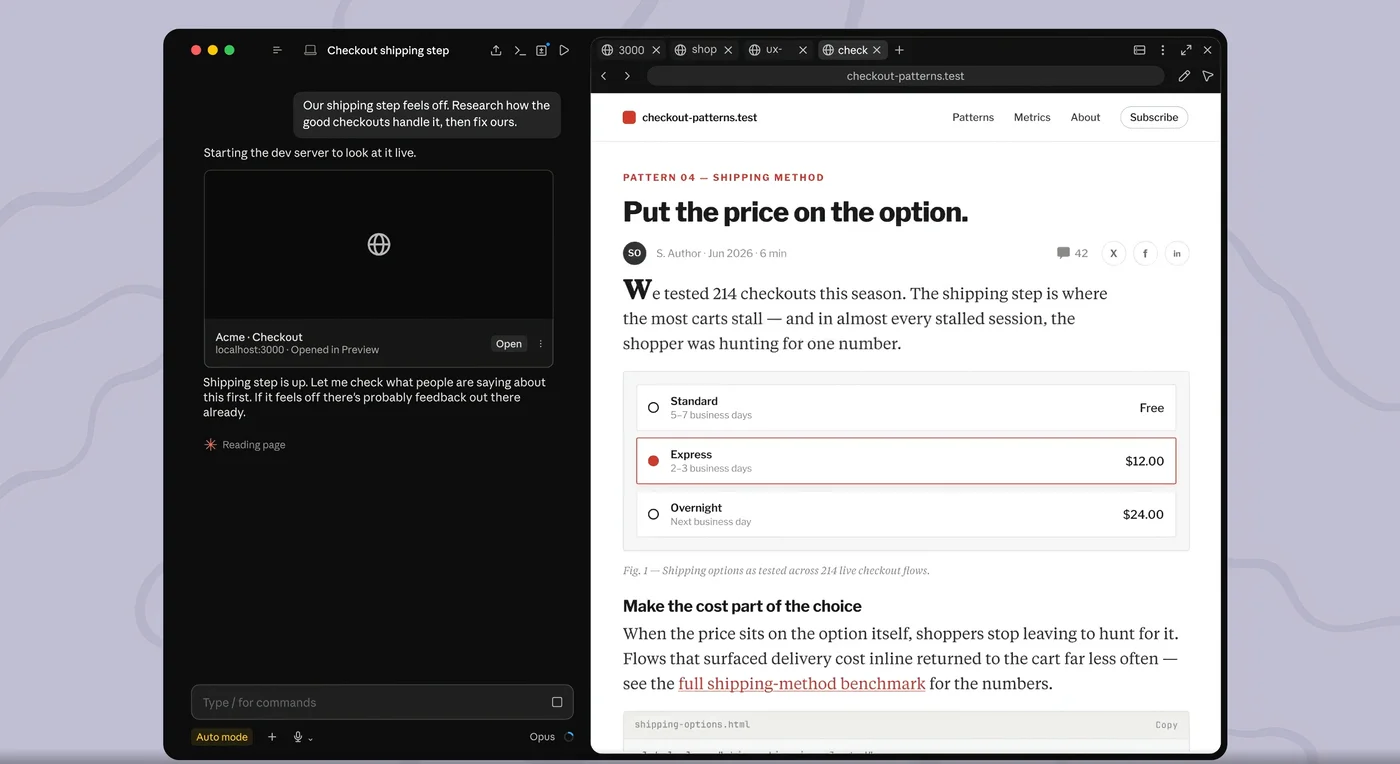The height and width of the screenshot is (764, 1400).
Task: Go forward using browser forward arrow
Action: (627, 76)
